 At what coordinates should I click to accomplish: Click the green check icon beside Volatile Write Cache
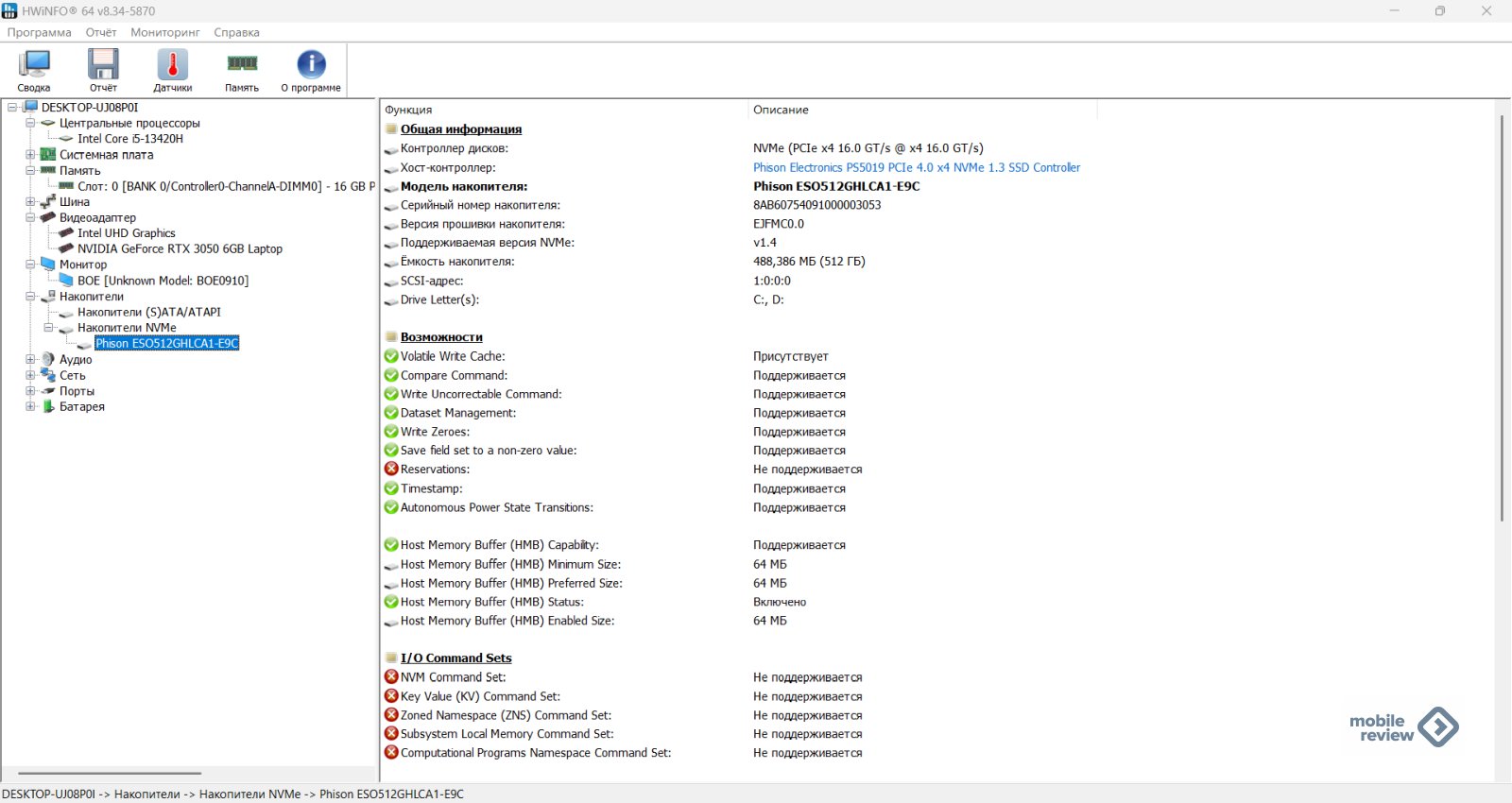(x=391, y=356)
